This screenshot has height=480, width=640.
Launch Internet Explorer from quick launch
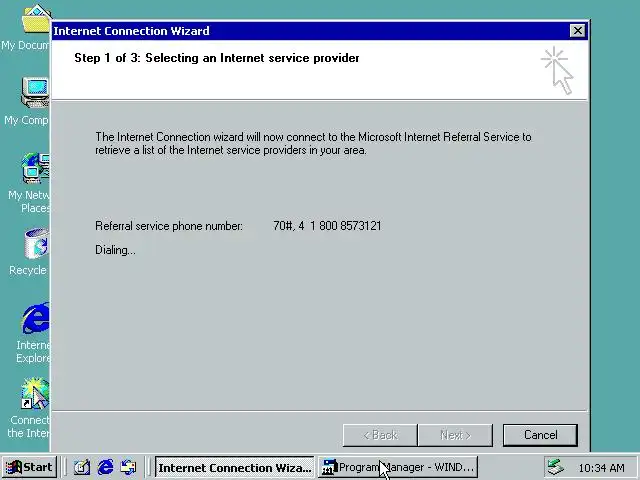click(105, 467)
